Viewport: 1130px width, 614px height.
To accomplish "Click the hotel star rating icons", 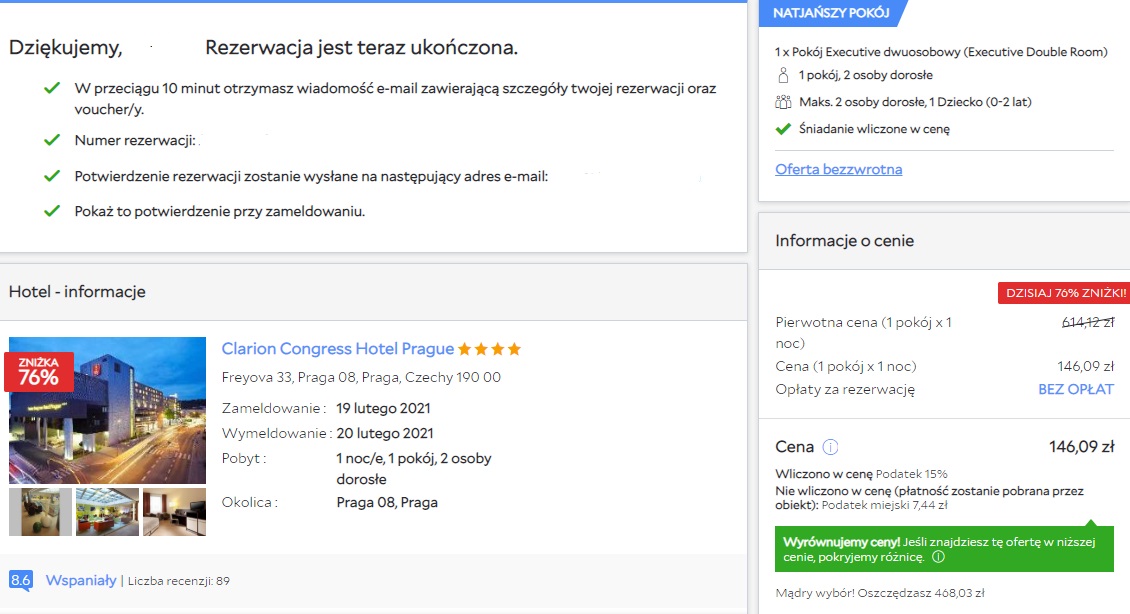I will tap(489, 349).
